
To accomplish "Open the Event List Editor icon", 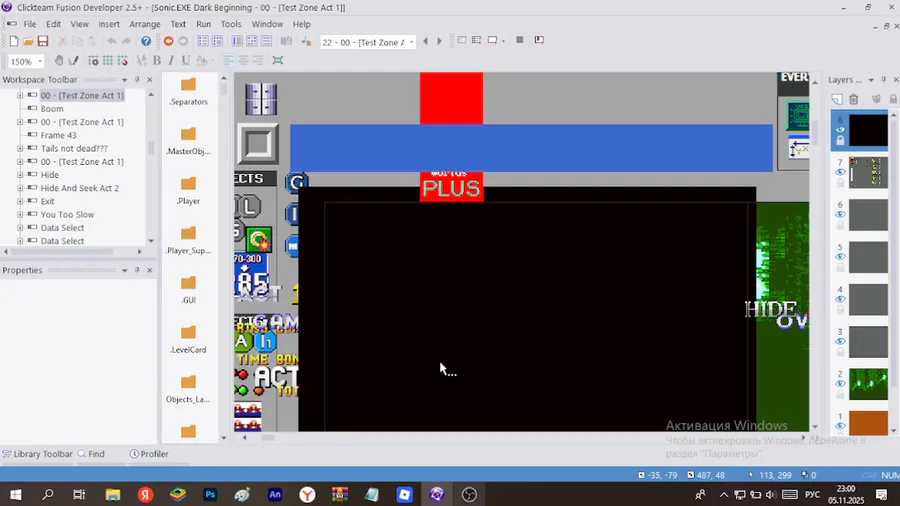I will (x=266, y=41).
